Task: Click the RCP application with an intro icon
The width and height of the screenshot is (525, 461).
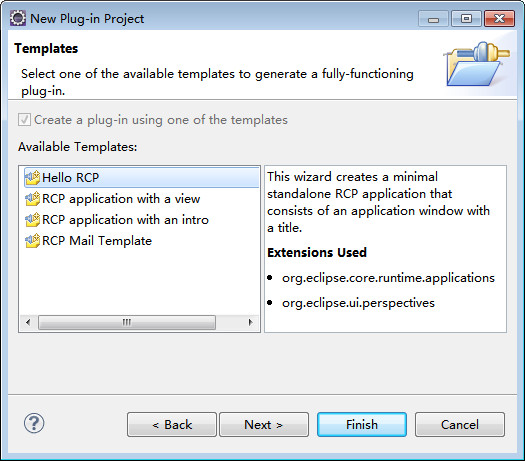Action: (32, 220)
